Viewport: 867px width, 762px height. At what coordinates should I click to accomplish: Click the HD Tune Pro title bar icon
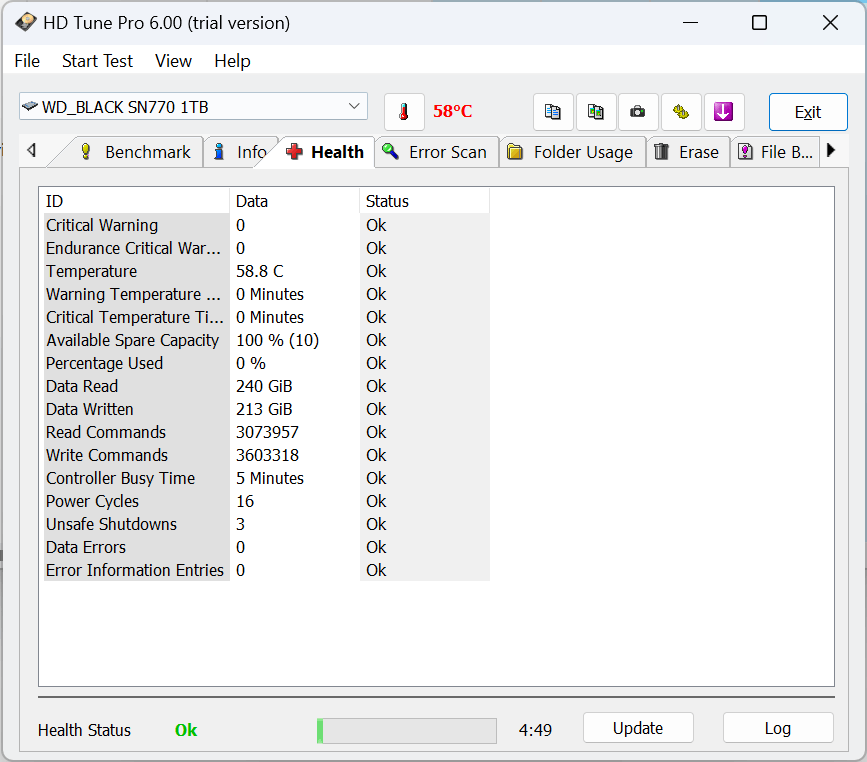[x=25, y=23]
